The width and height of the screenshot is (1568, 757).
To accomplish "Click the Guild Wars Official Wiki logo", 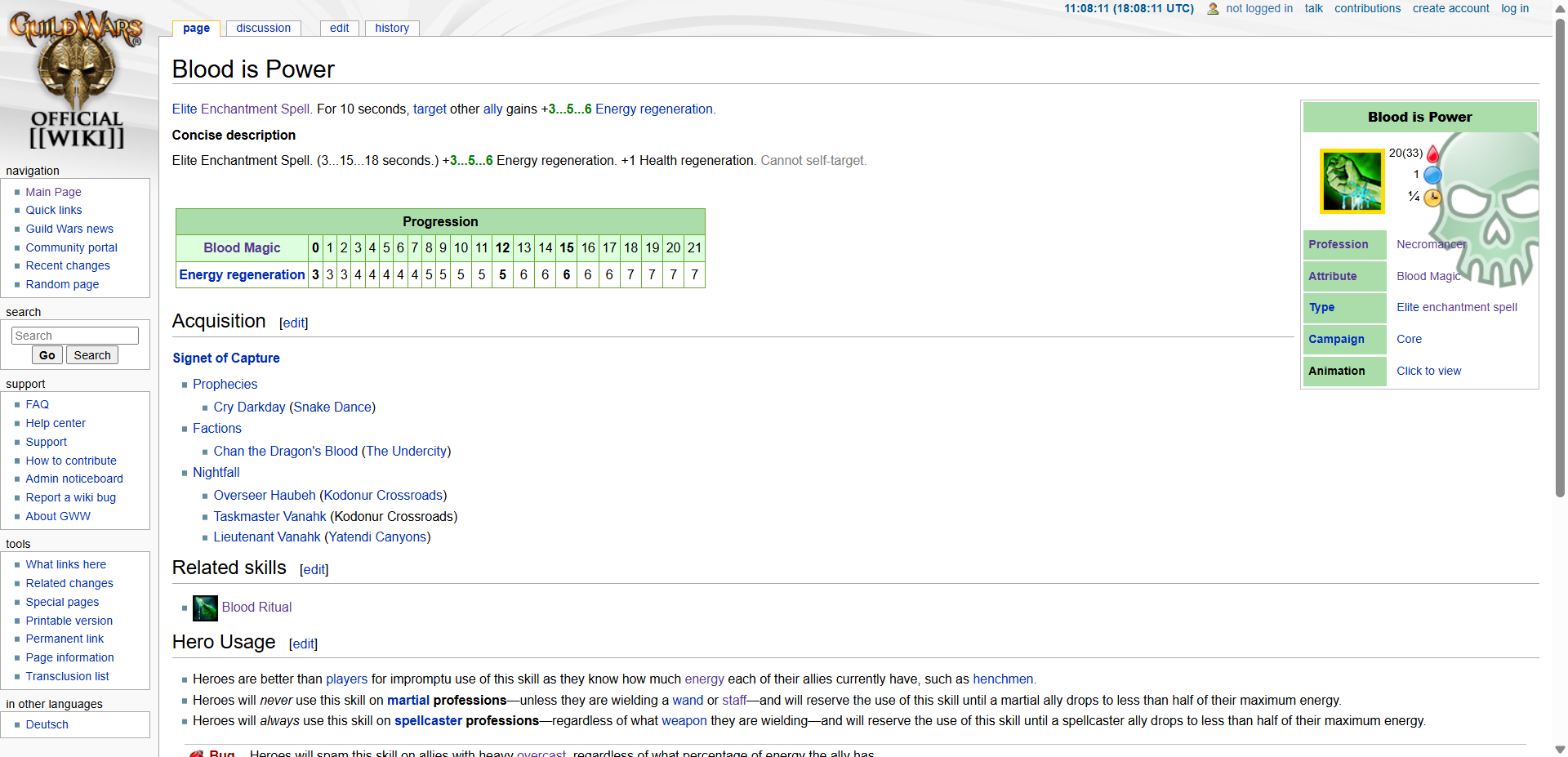I will point(76,80).
